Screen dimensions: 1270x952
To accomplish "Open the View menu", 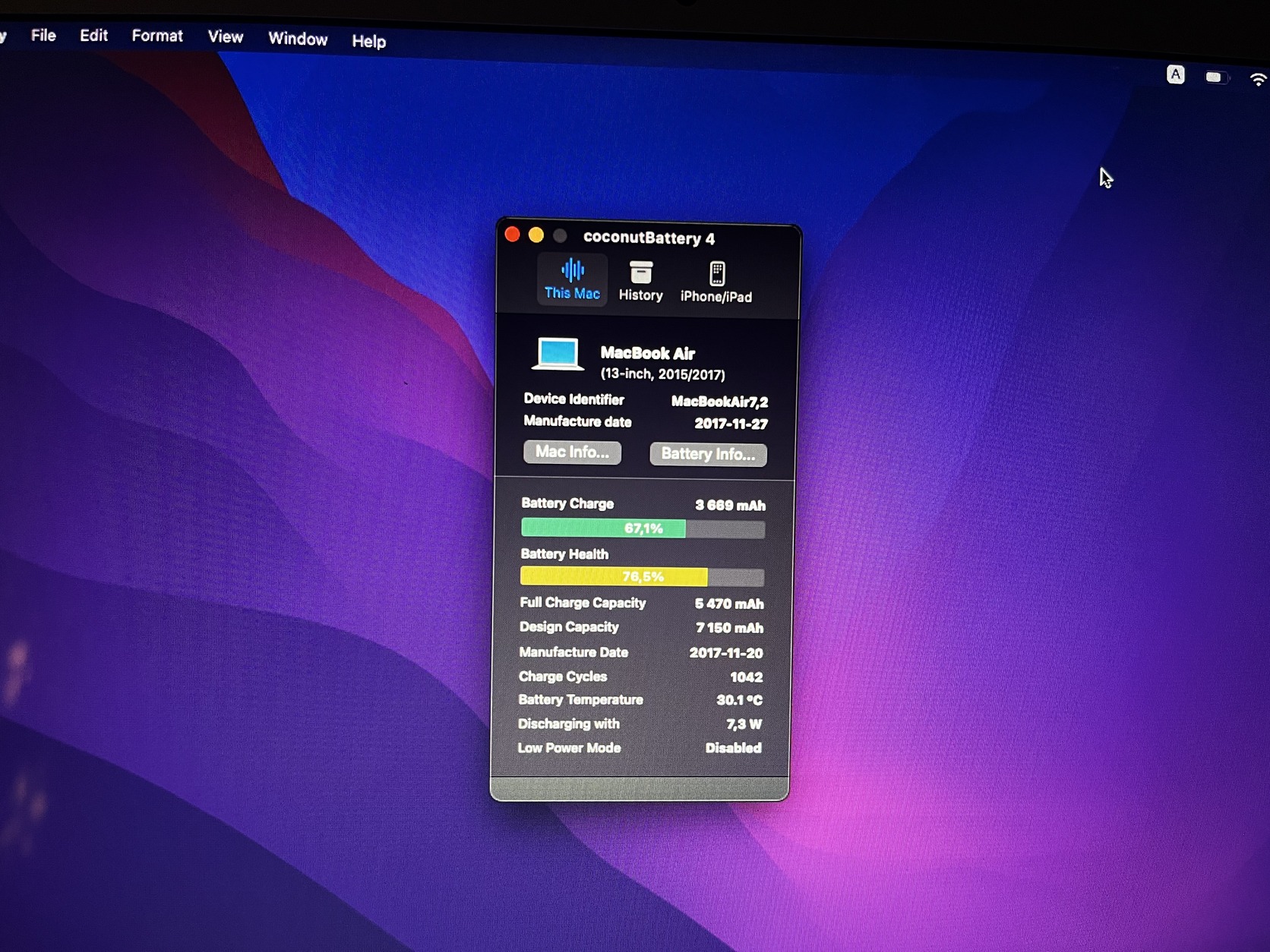I will pyautogui.click(x=226, y=36).
